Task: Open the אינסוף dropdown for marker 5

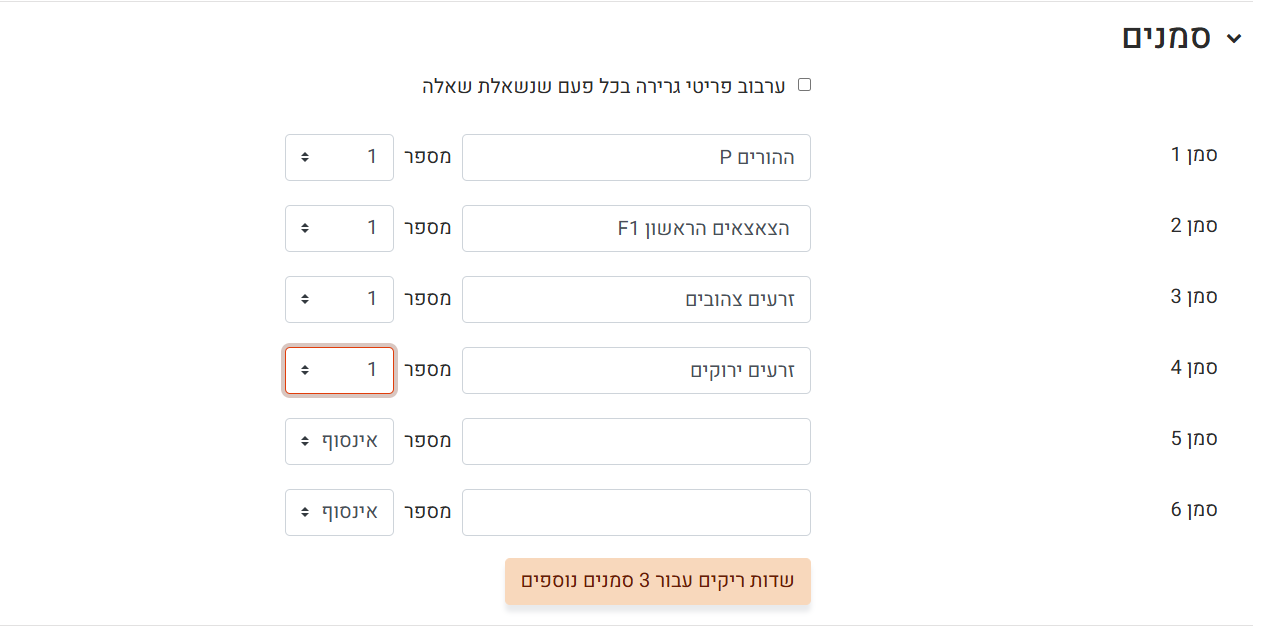Action: point(340,442)
